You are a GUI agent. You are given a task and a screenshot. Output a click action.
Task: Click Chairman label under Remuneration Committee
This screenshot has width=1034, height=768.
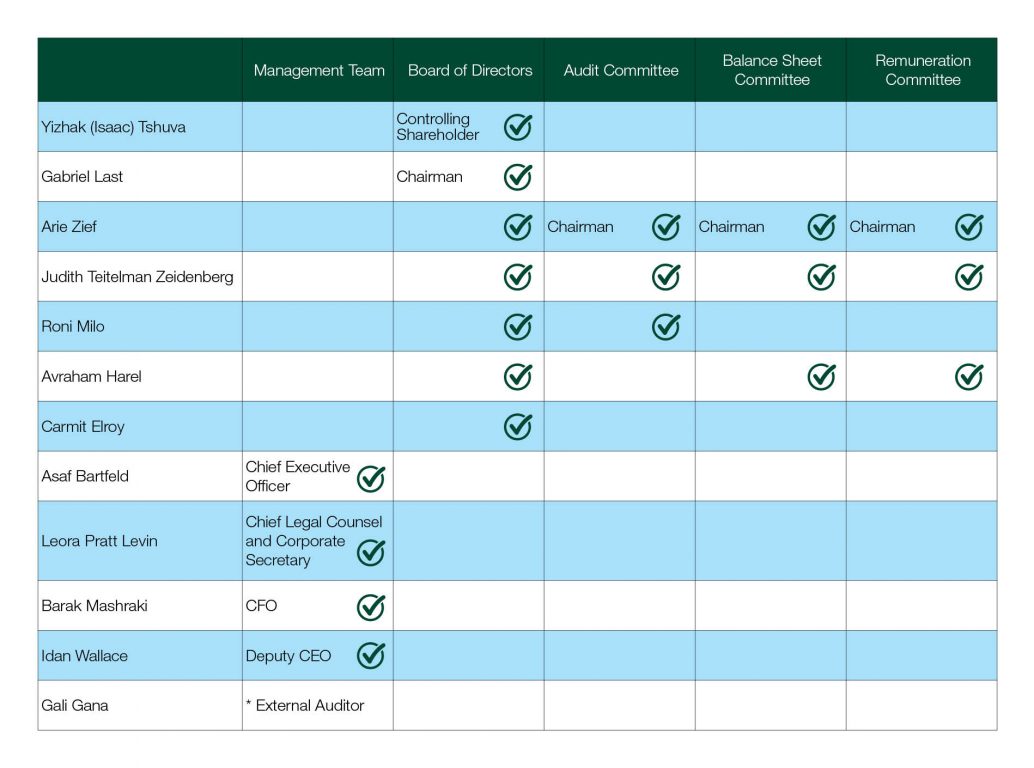(882, 227)
